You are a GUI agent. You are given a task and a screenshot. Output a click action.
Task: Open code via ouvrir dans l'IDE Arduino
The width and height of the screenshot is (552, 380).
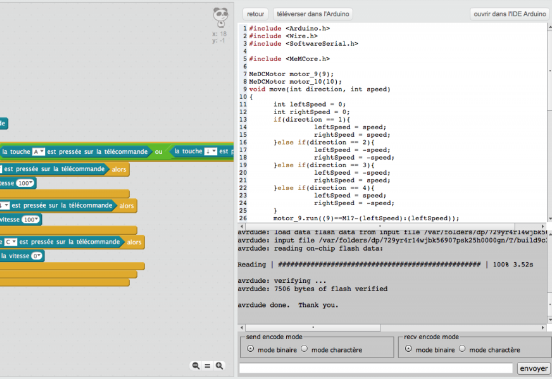(509, 14)
